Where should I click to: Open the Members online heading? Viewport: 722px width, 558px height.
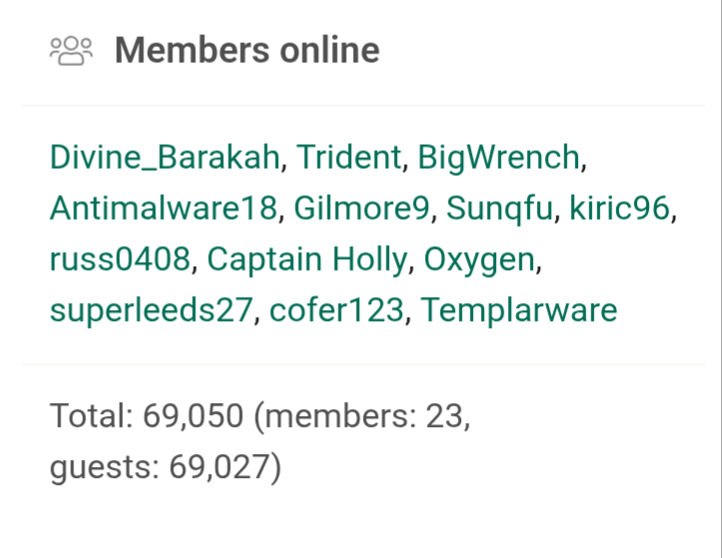coord(247,50)
